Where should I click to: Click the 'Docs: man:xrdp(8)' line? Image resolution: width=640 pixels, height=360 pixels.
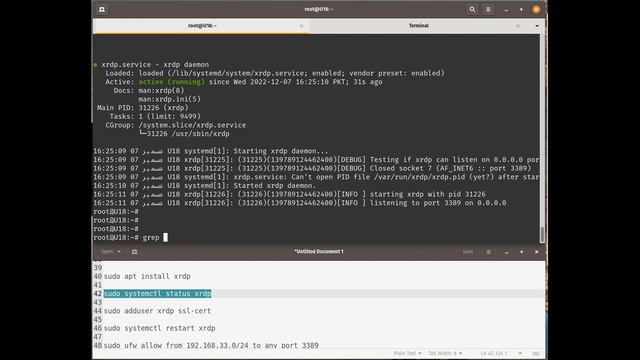tap(149, 91)
